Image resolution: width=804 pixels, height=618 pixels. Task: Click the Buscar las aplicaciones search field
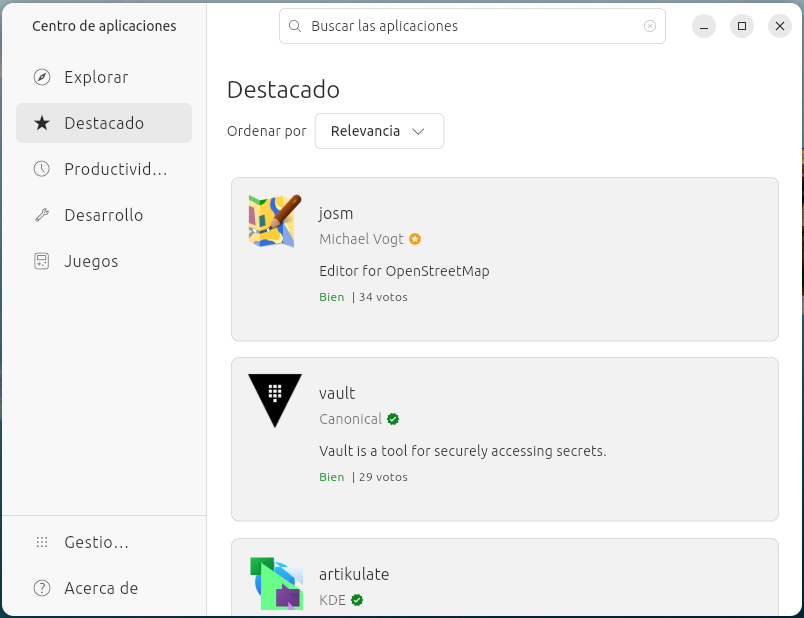(470, 26)
